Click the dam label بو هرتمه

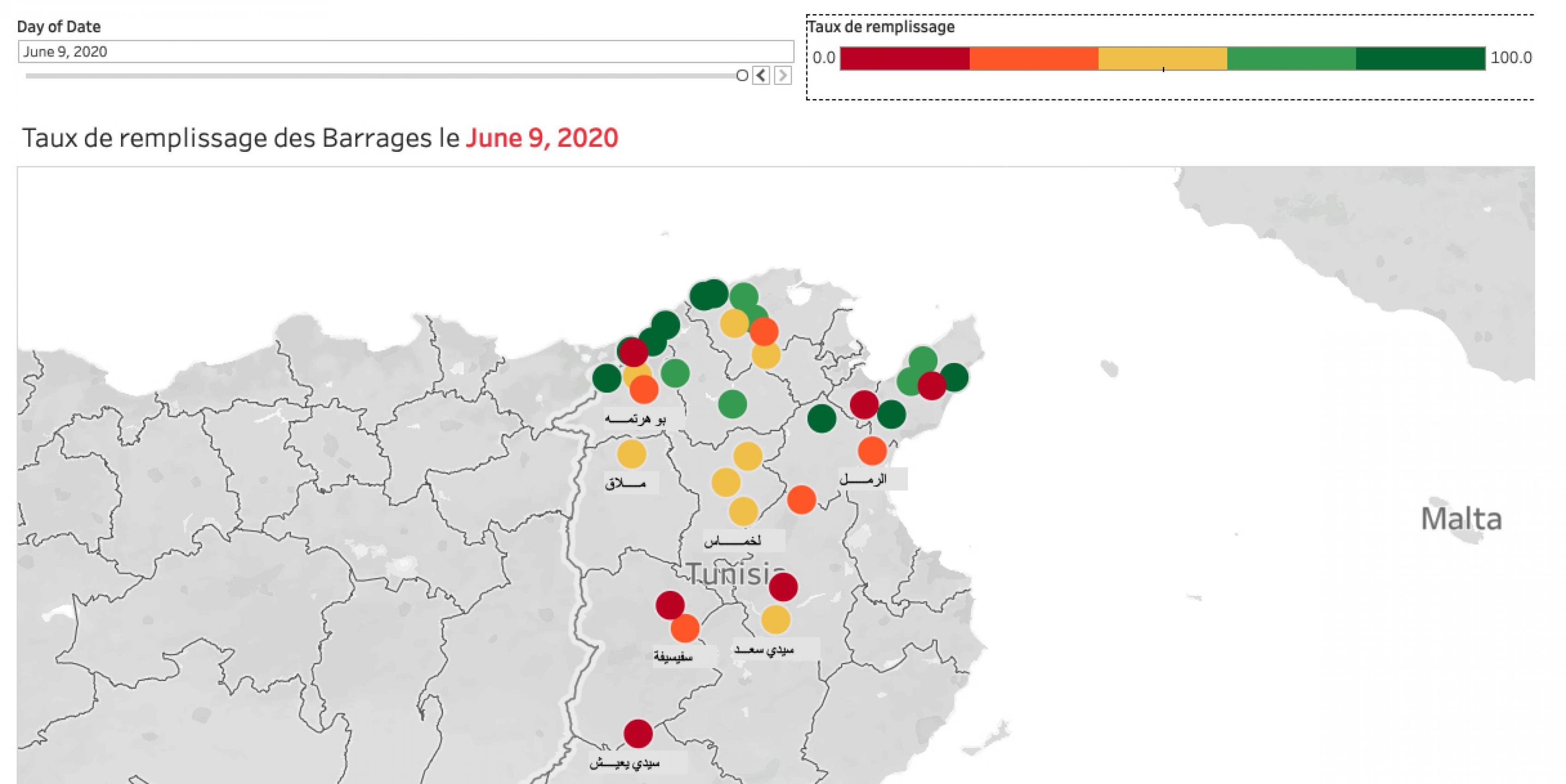[635, 419]
